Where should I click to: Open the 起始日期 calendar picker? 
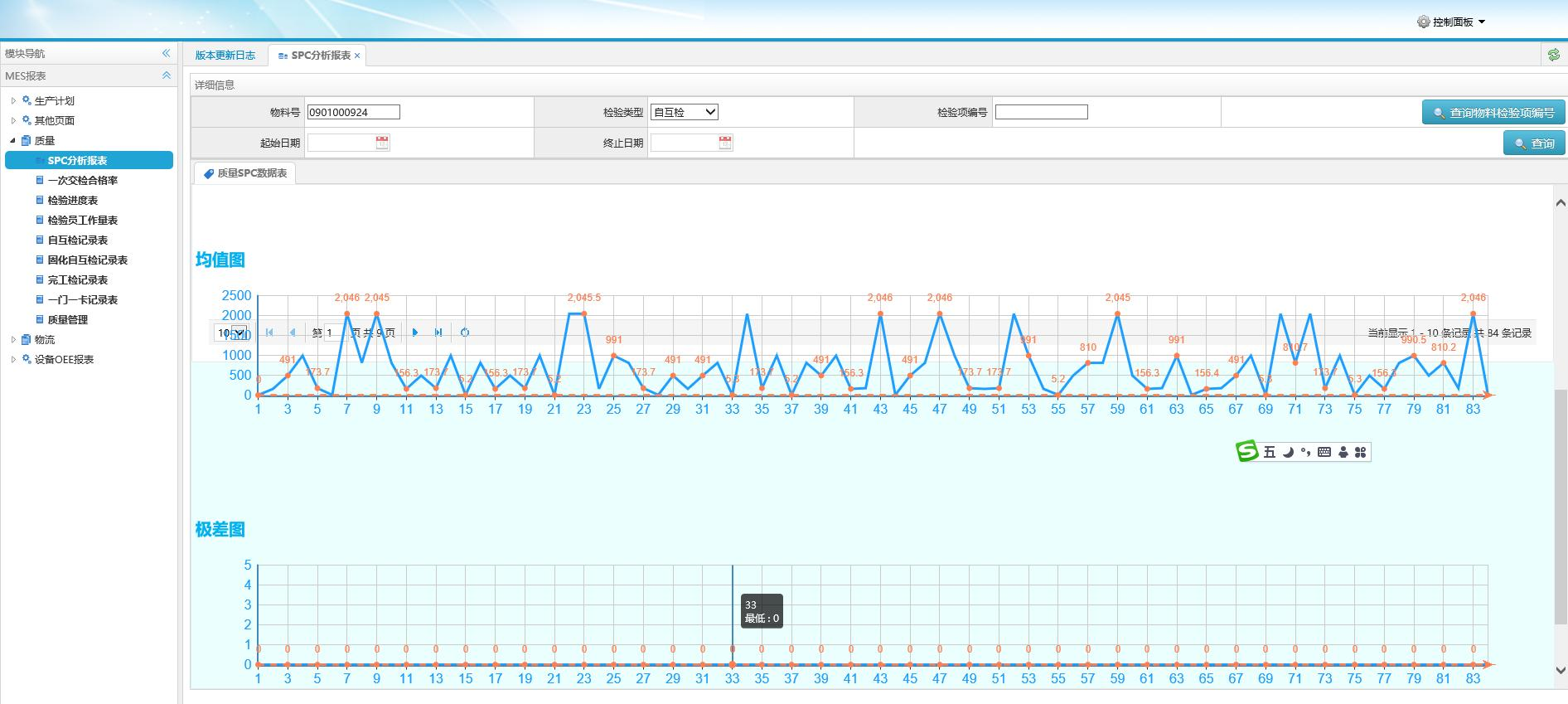(382, 143)
